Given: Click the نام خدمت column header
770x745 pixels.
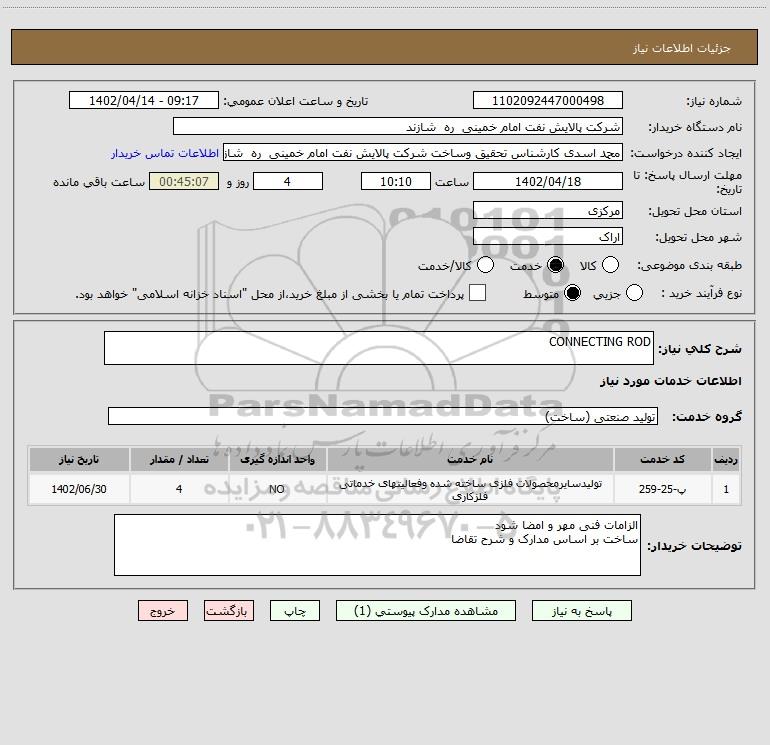Looking at the screenshot, I should point(470,459).
